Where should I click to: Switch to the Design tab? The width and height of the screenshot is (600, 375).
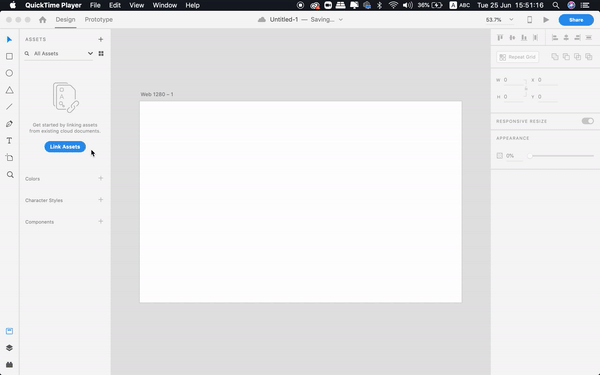(x=65, y=20)
